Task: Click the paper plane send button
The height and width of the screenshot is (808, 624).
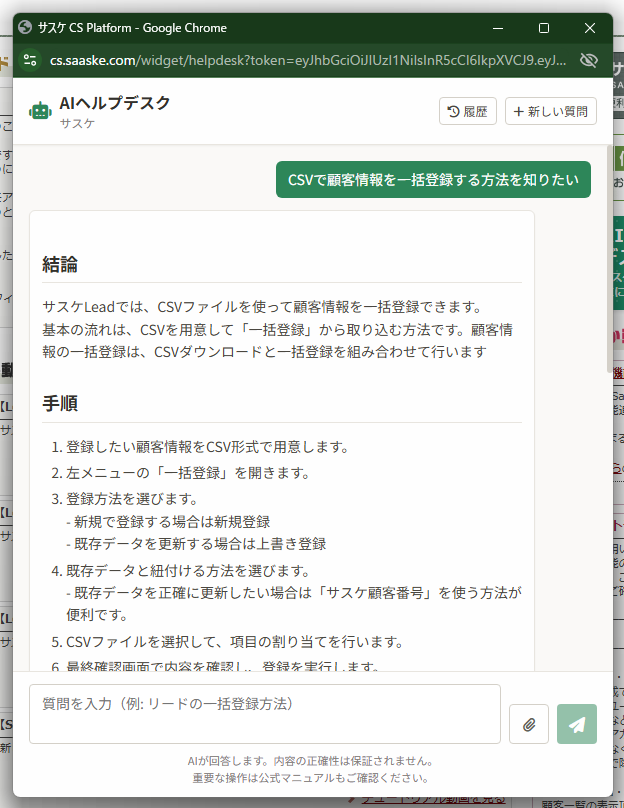Action: click(577, 724)
